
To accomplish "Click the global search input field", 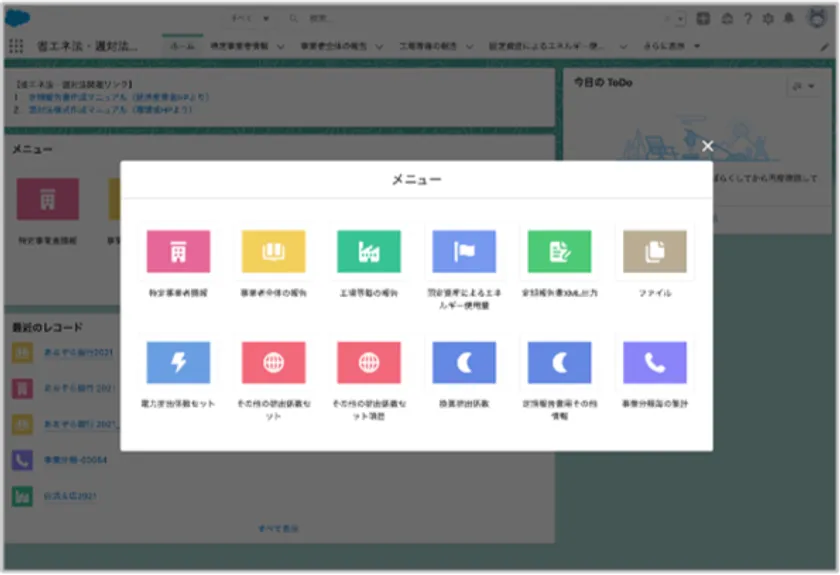I will pos(400,18).
